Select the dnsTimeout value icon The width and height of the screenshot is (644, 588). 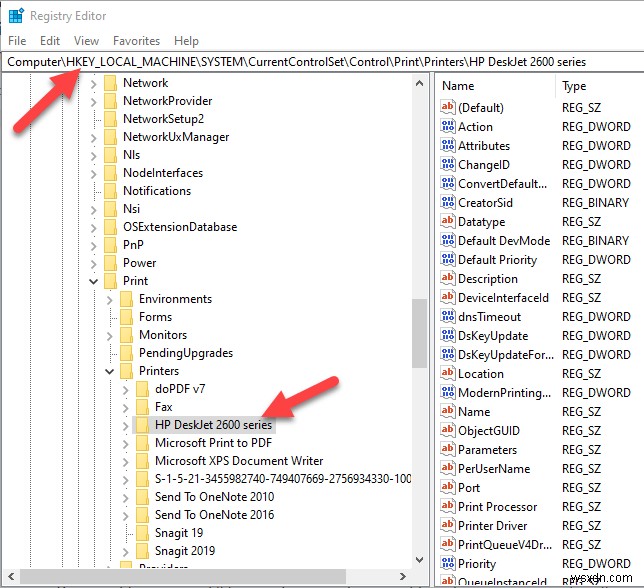tap(448, 316)
